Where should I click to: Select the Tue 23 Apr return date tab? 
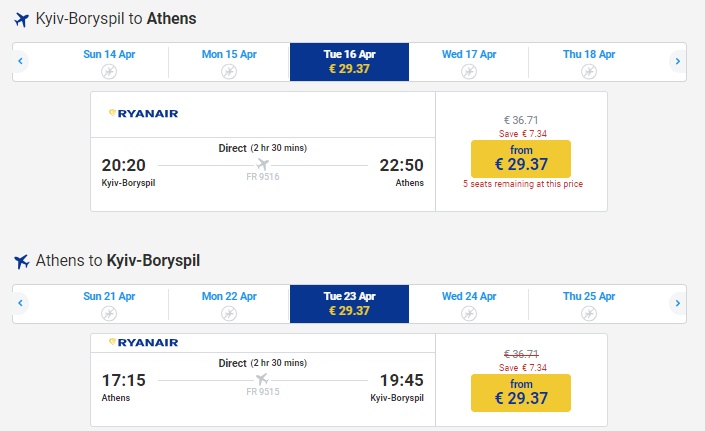tap(349, 304)
